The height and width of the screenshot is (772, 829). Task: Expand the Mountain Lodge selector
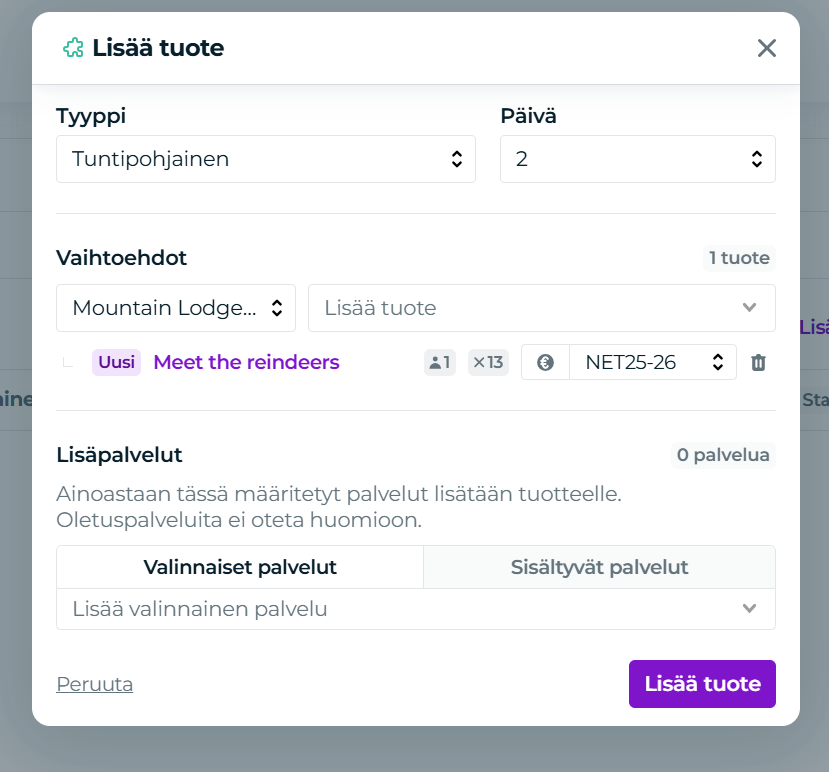click(x=176, y=308)
